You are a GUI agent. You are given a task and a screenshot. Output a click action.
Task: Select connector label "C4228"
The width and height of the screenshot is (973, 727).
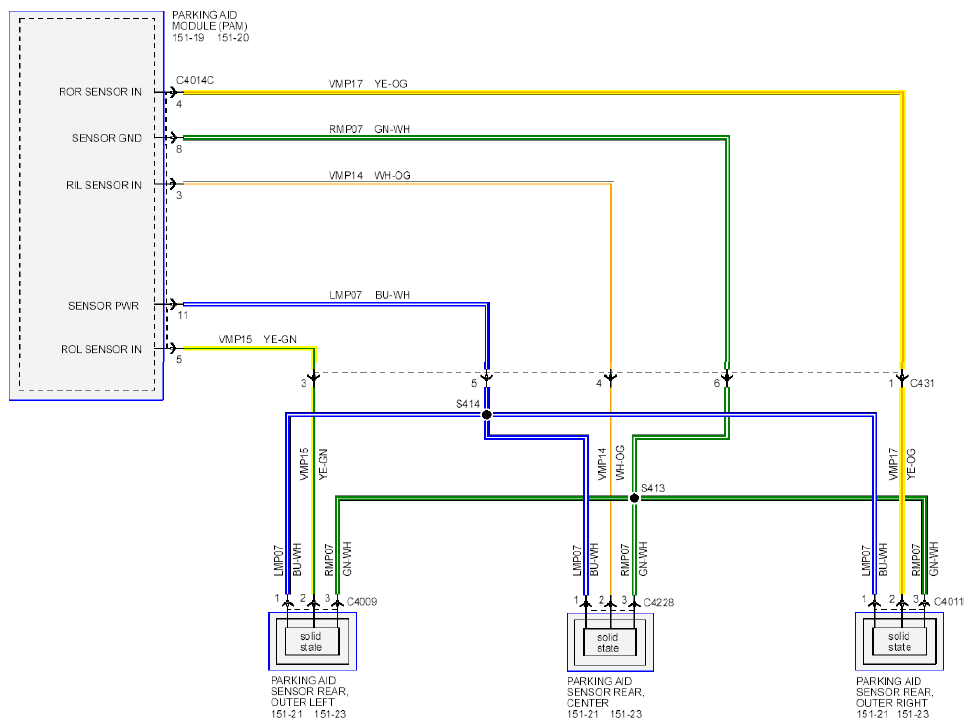658,602
